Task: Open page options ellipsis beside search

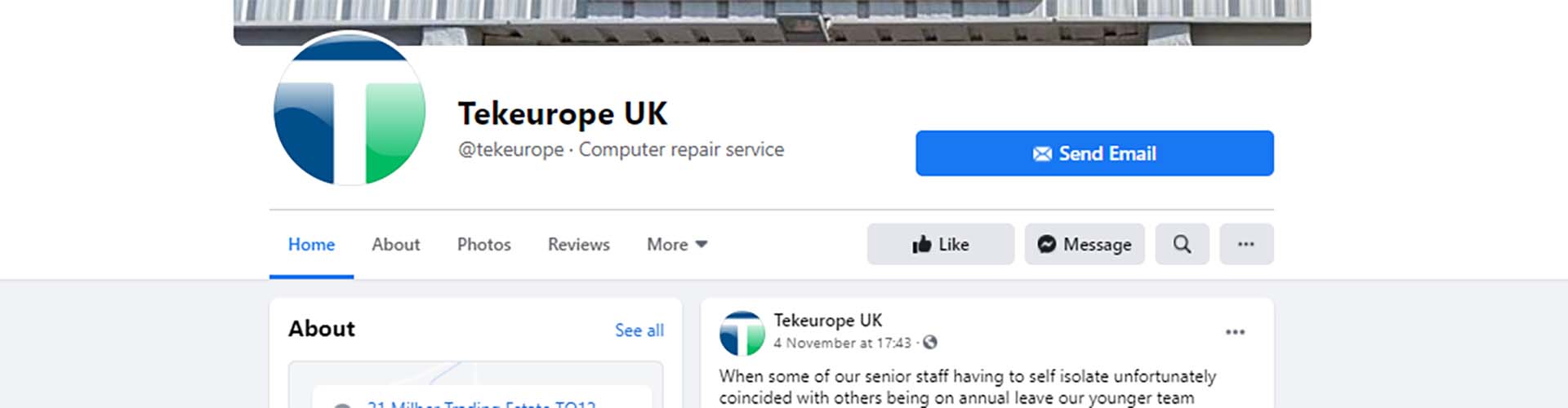Action: [1245, 245]
